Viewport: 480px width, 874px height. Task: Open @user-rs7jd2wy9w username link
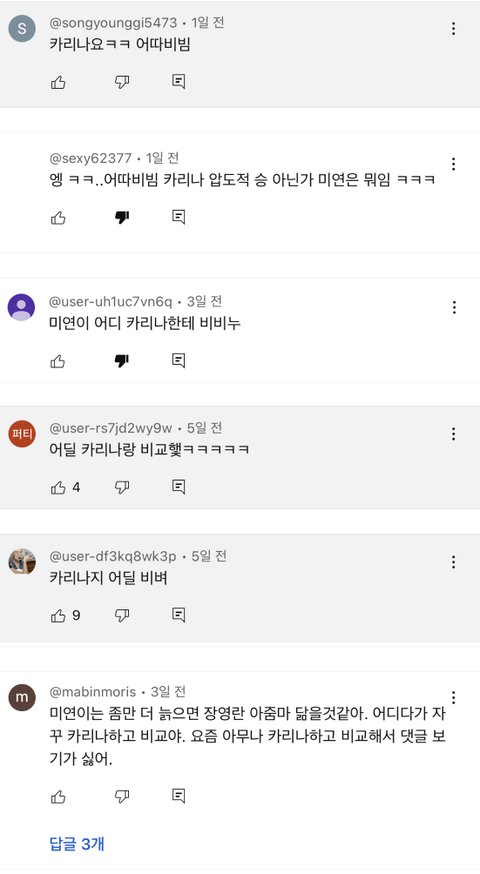pos(111,428)
